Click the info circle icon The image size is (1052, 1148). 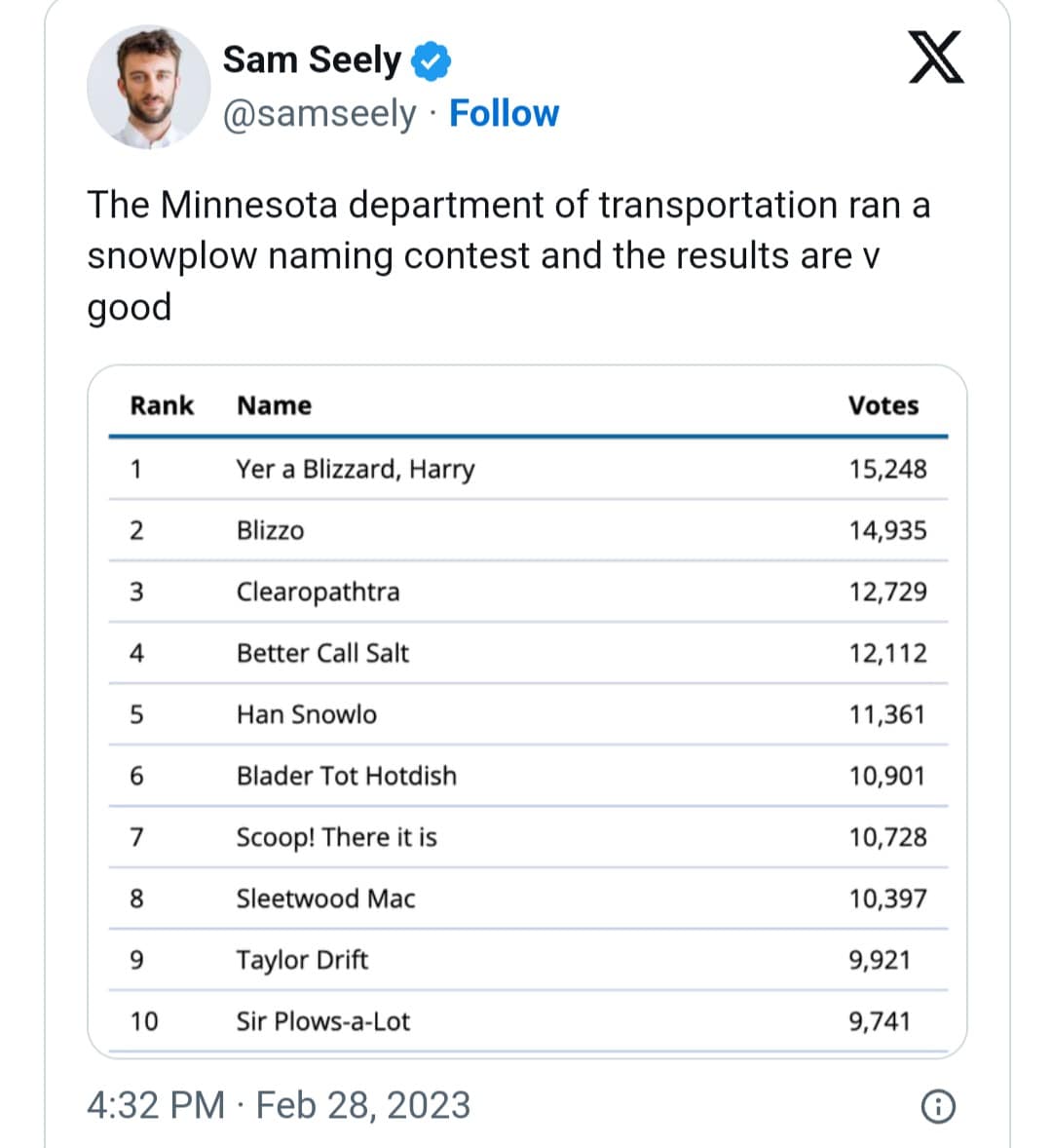(x=937, y=1106)
